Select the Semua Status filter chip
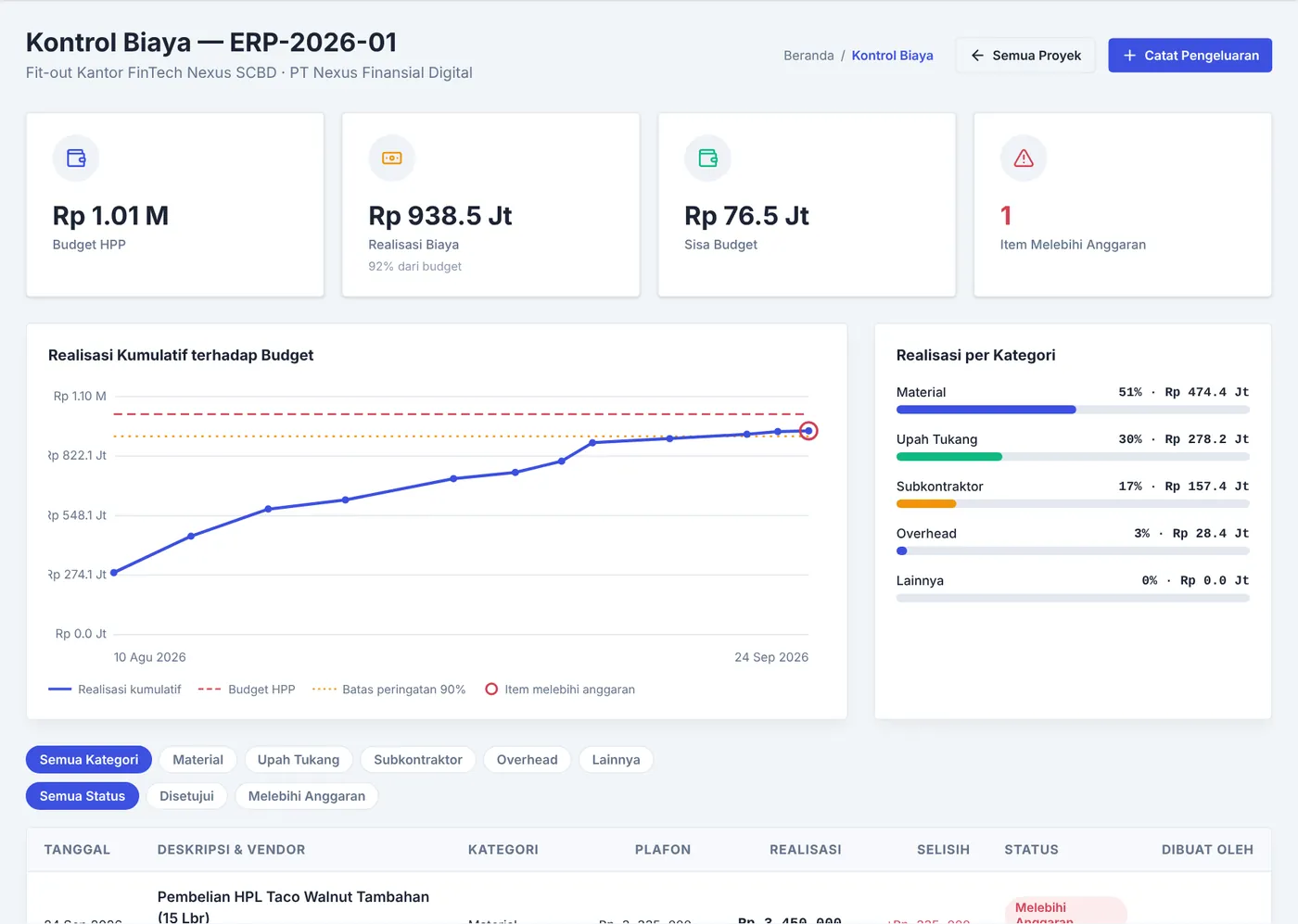 [x=83, y=796]
